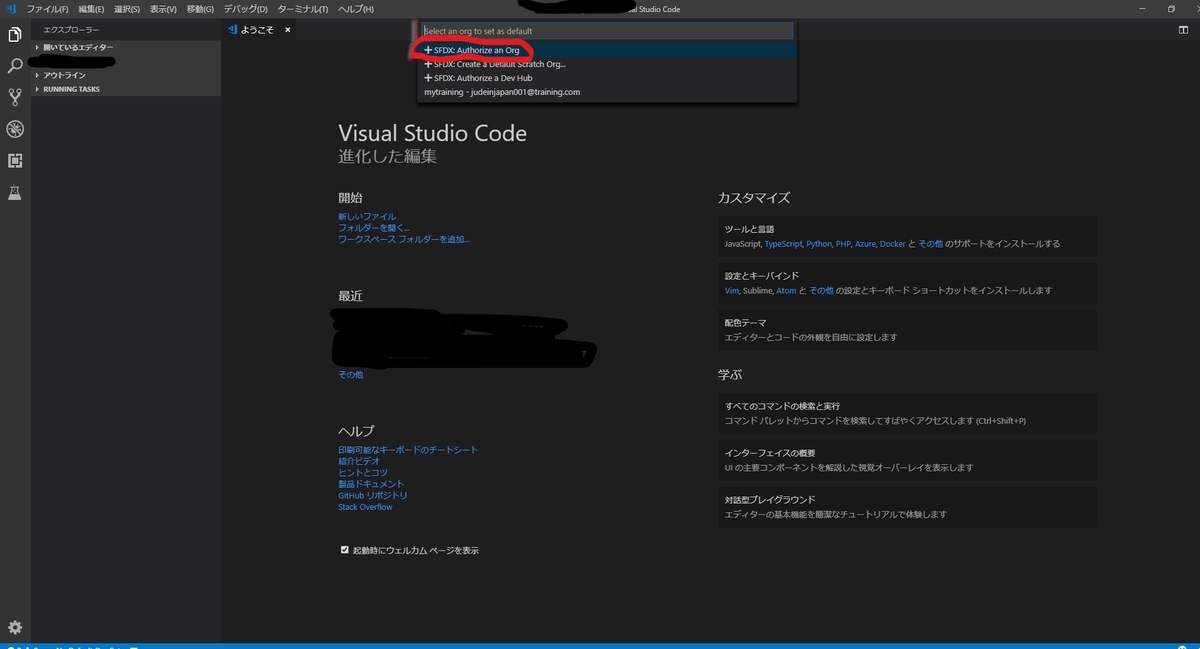Open the 編集(E) menu
The height and width of the screenshot is (649, 1200).
91,9
